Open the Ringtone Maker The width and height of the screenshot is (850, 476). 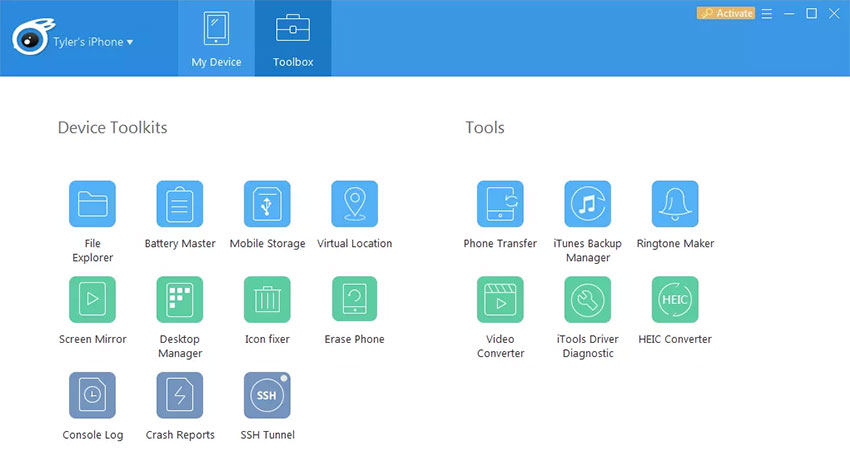[x=675, y=204]
